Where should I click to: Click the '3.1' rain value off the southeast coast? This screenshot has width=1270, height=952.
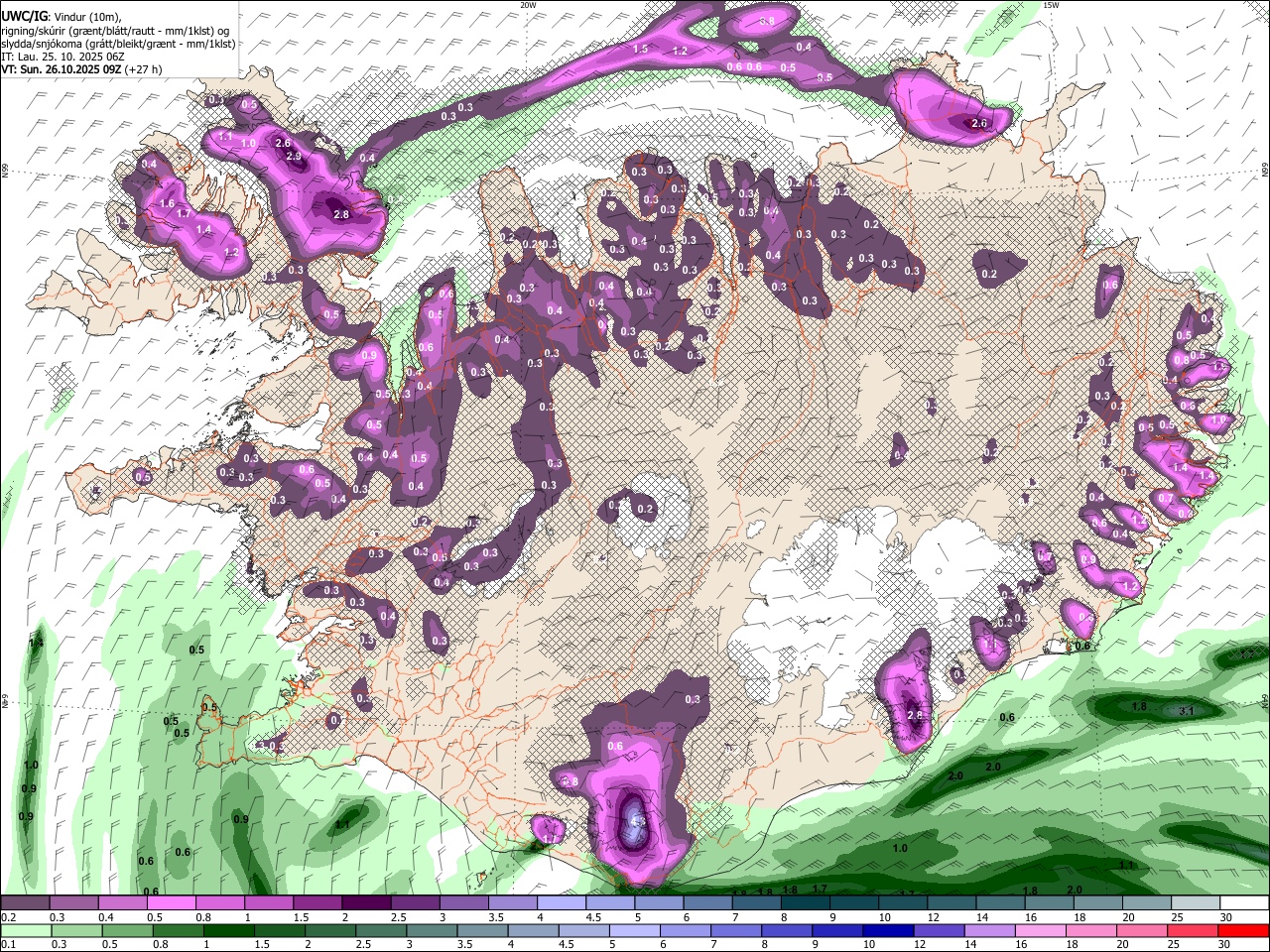[1186, 711]
